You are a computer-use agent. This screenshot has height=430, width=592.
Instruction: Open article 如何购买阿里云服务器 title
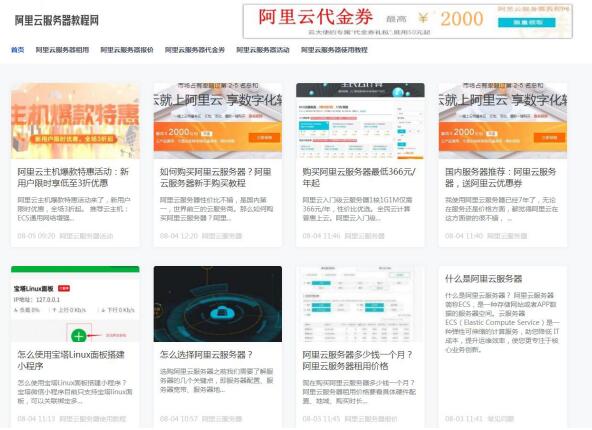(216, 177)
